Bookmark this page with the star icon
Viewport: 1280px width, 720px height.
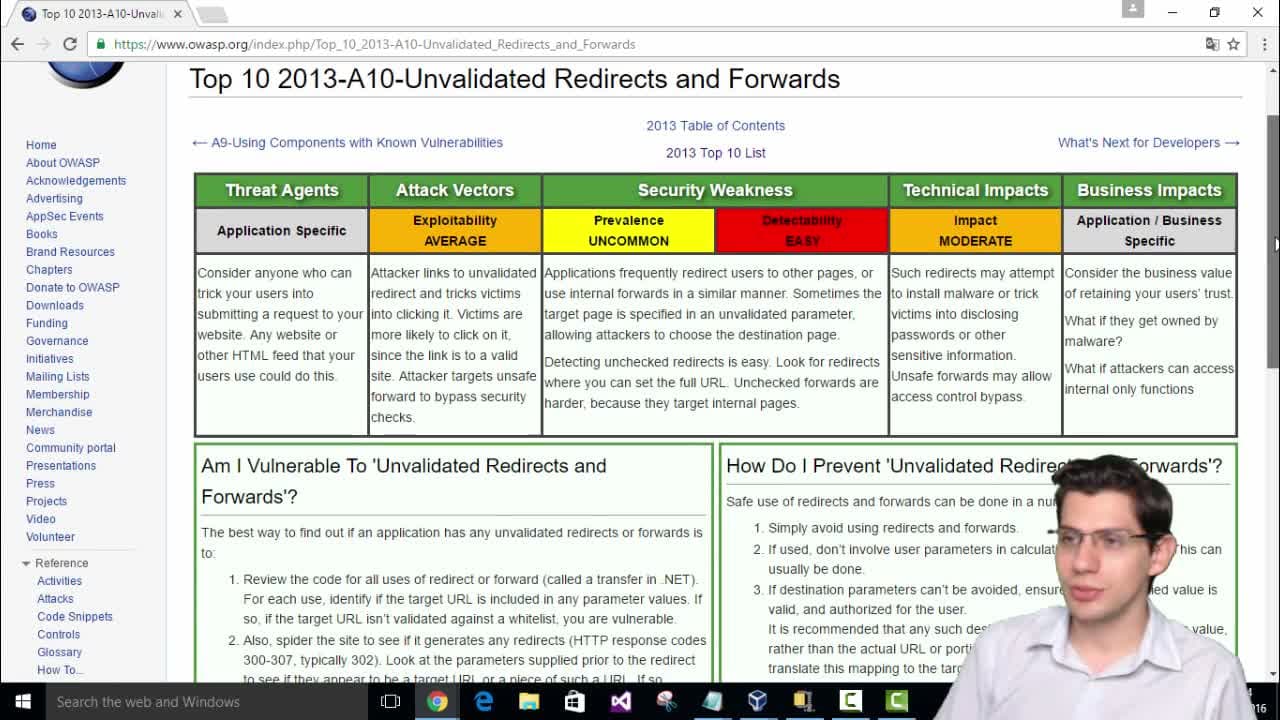point(1234,44)
